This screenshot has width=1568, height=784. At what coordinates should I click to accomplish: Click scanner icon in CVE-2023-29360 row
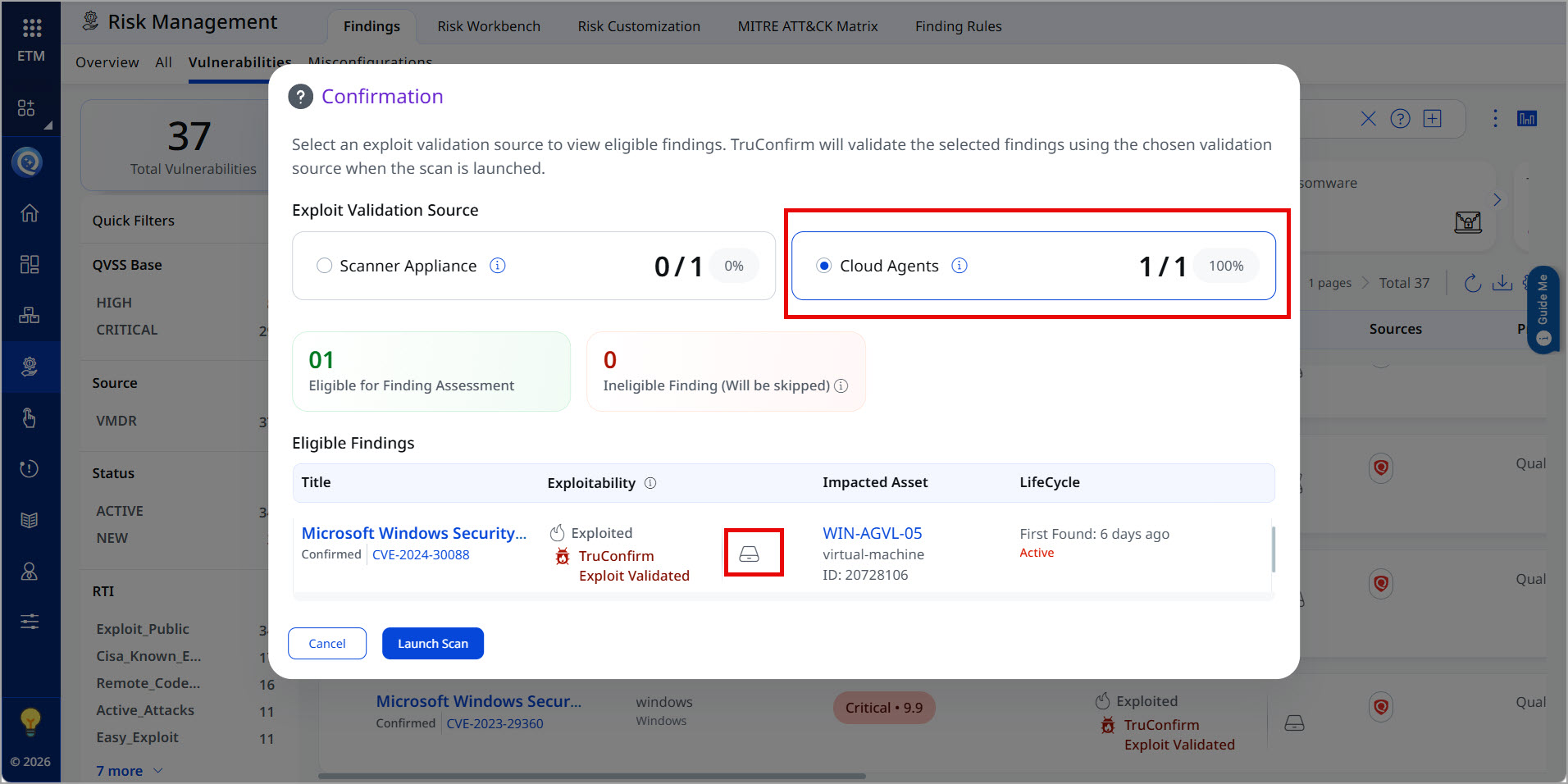[x=1294, y=723]
